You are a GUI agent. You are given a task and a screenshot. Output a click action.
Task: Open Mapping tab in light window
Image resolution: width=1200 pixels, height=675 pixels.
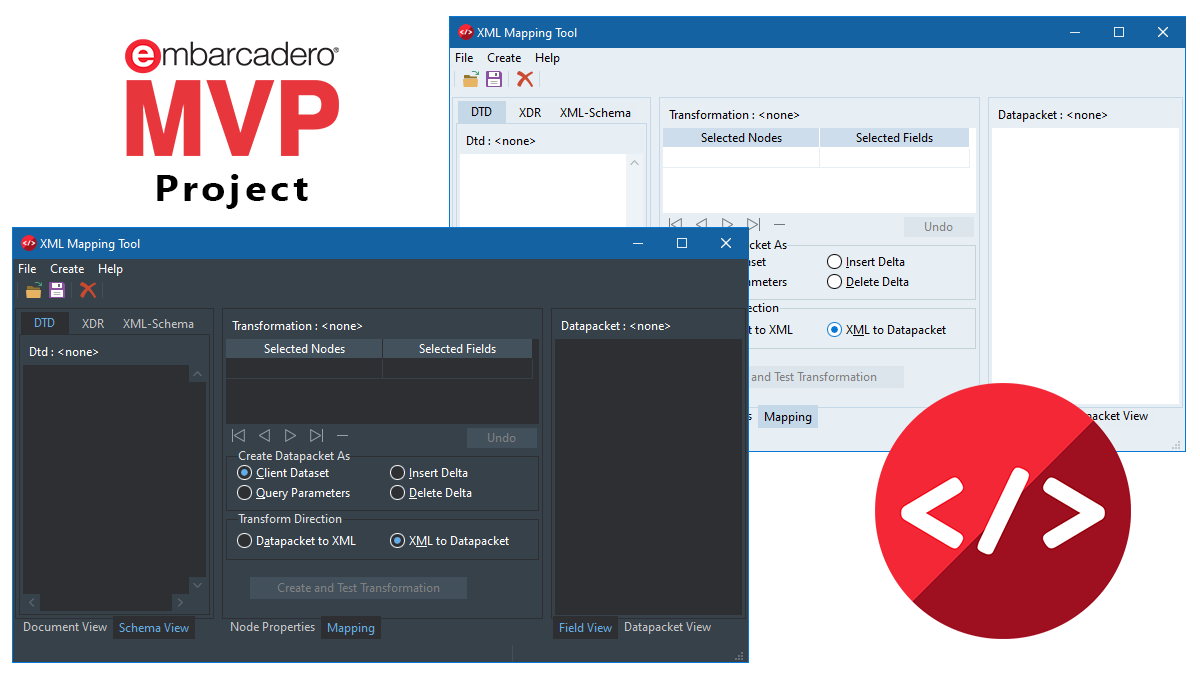point(788,417)
